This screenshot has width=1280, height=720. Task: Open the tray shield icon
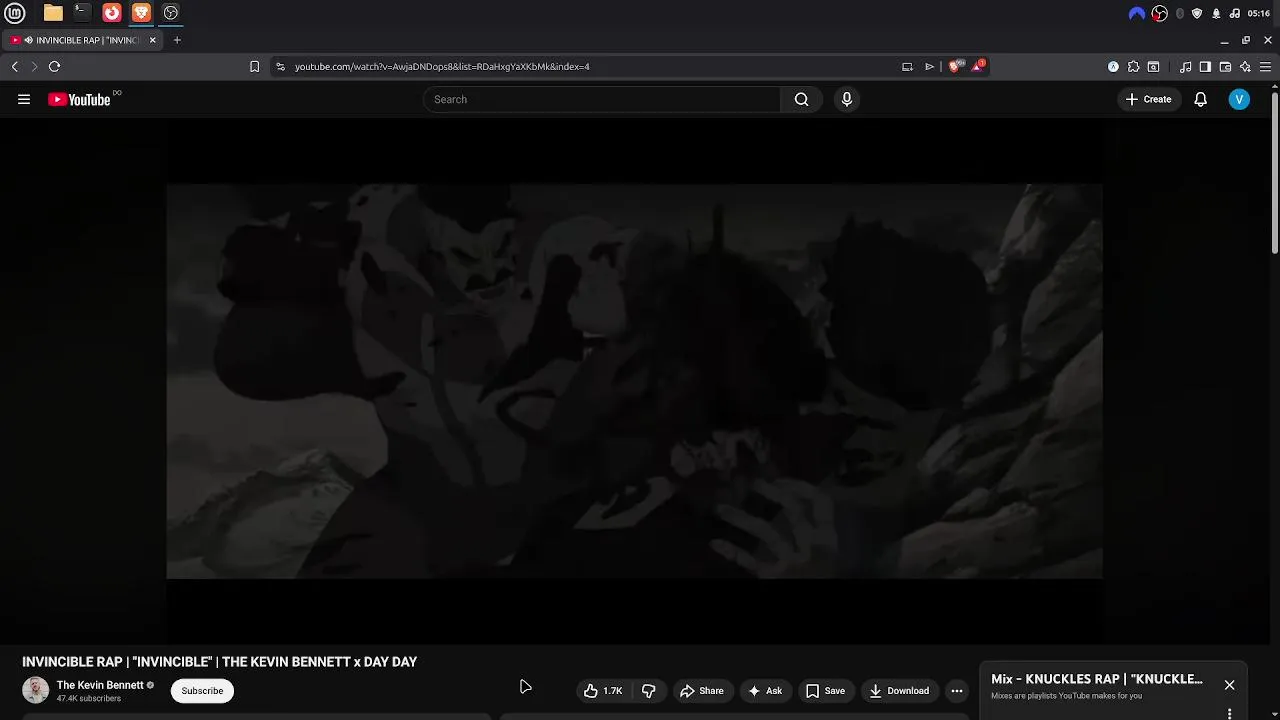1197,13
